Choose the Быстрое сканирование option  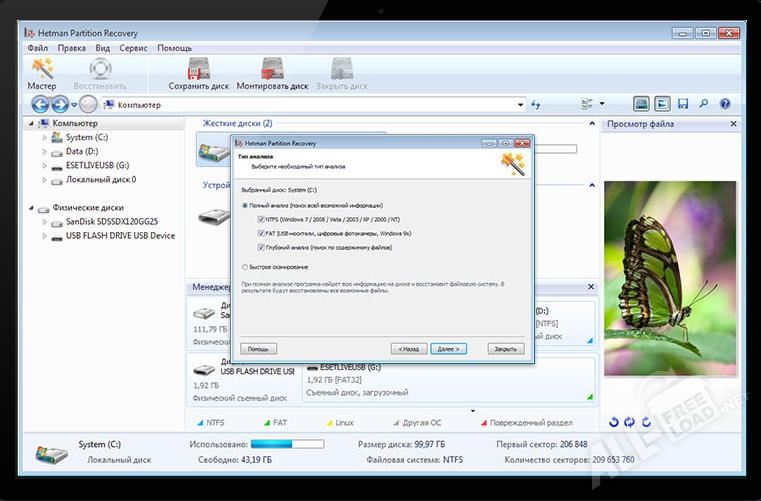click(246, 267)
